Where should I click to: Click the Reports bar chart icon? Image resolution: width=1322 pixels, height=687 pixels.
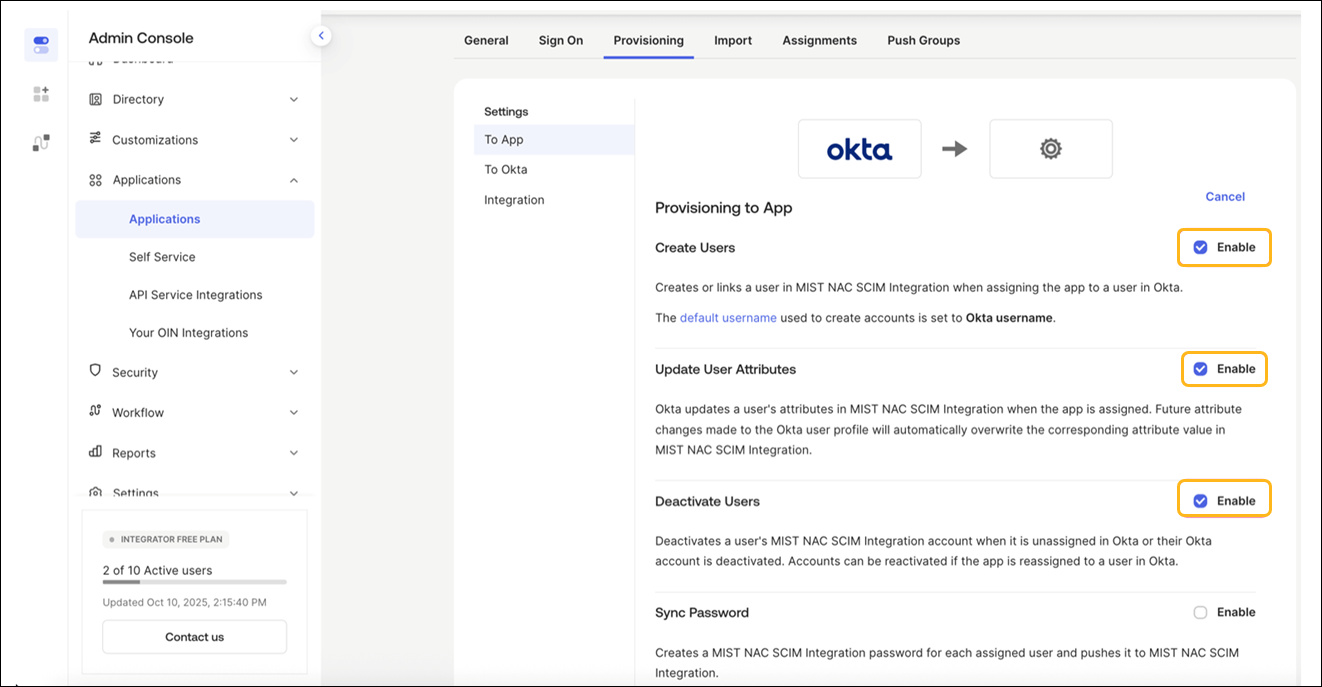96,452
